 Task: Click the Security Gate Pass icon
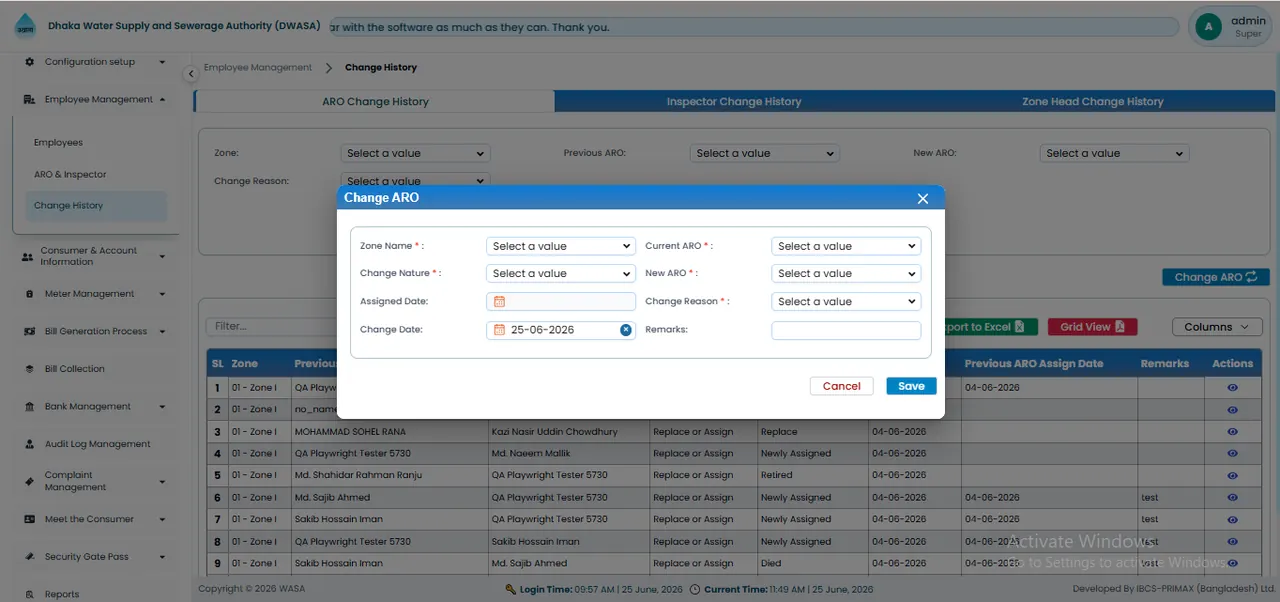coord(29,557)
